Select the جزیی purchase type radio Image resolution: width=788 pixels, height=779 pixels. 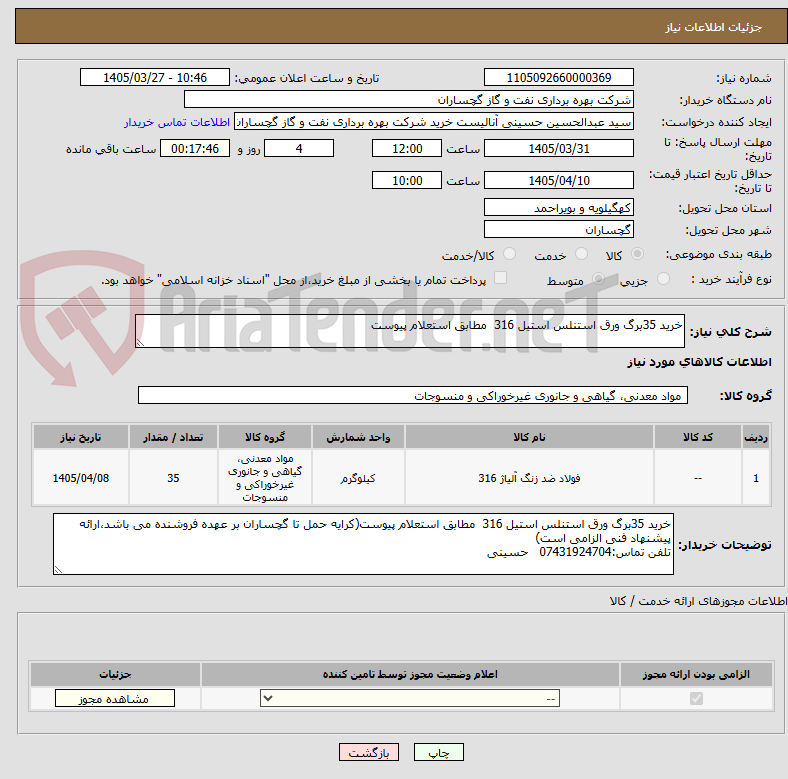click(x=663, y=278)
